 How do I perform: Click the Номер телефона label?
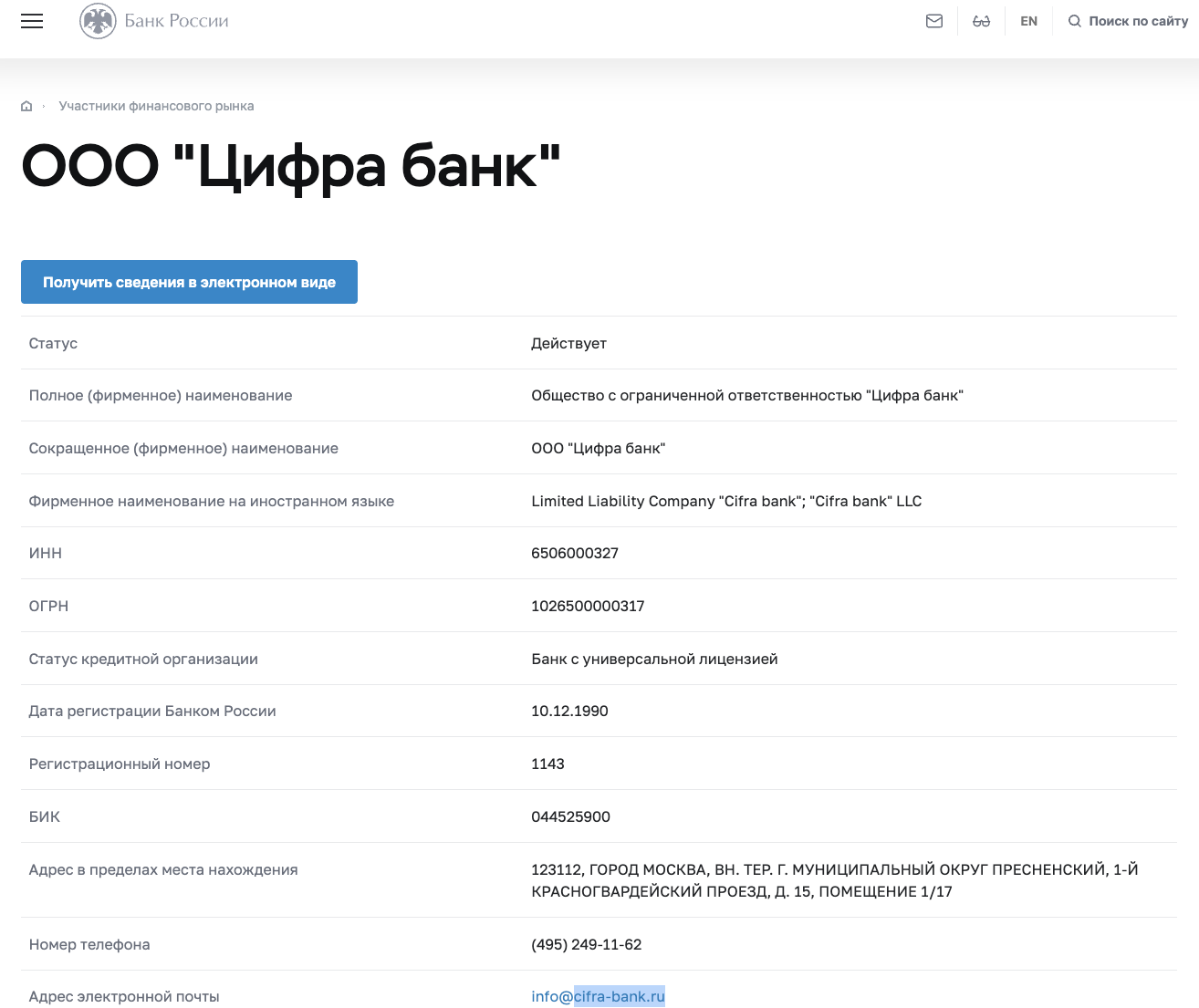coord(89,944)
